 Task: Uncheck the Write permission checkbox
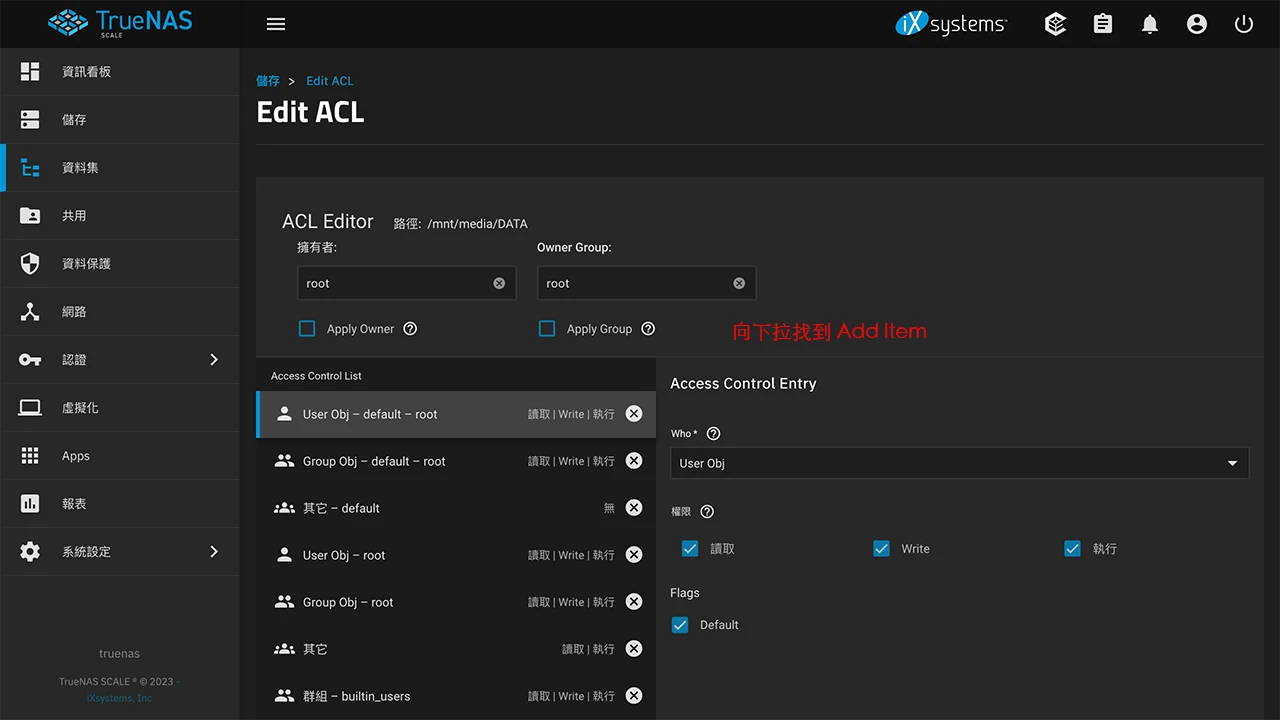coord(881,549)
